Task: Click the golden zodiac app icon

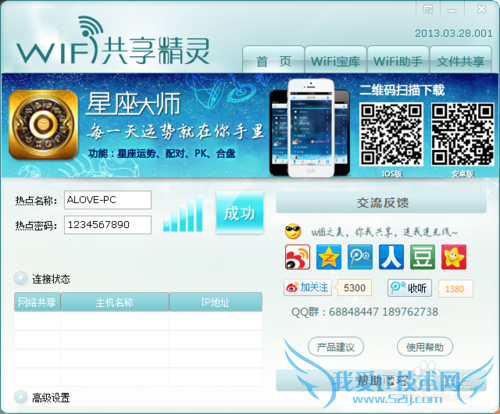Action: click(x=43, y=124)
